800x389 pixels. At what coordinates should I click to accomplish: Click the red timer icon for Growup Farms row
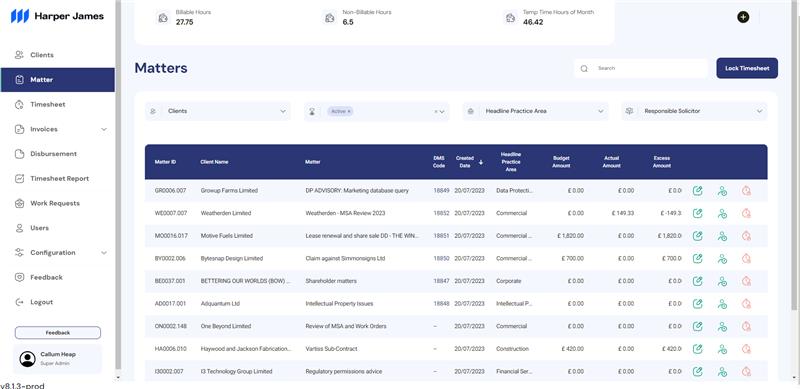[746, 191]
